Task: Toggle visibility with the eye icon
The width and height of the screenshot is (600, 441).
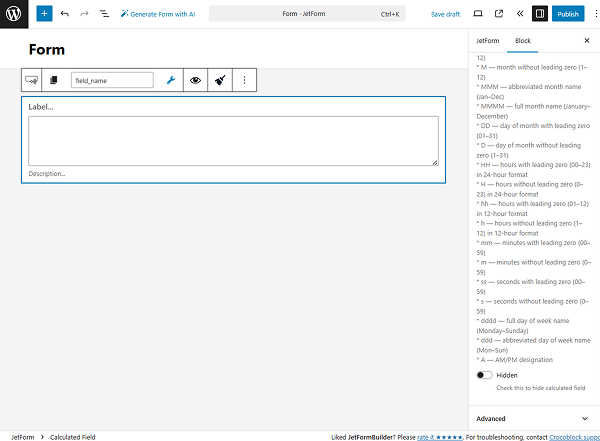Action: tap(196, 80)
